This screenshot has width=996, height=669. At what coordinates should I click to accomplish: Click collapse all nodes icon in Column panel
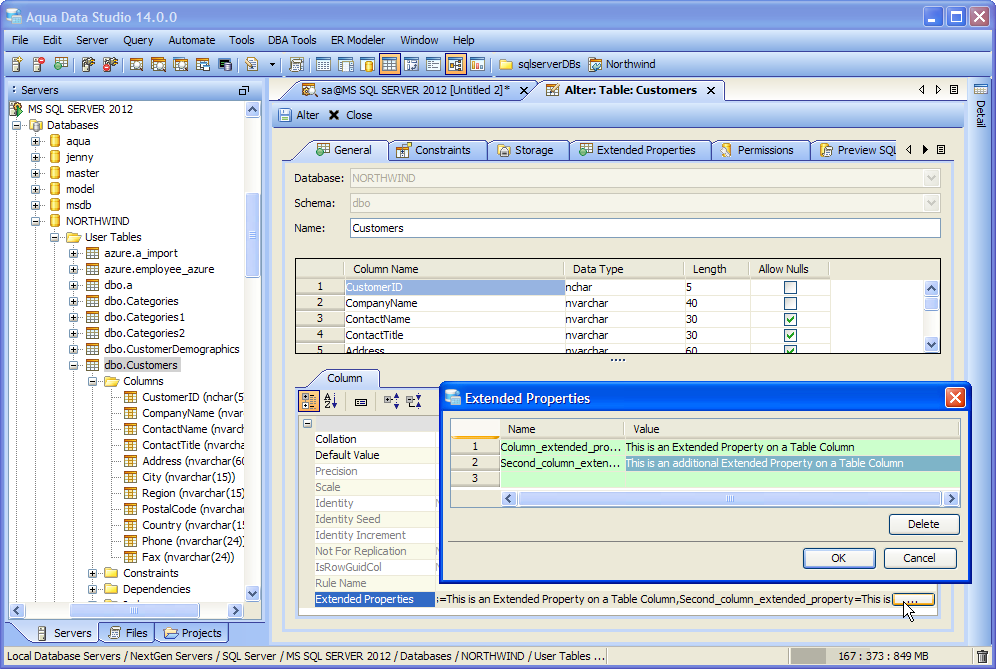(x=413, y=401)
